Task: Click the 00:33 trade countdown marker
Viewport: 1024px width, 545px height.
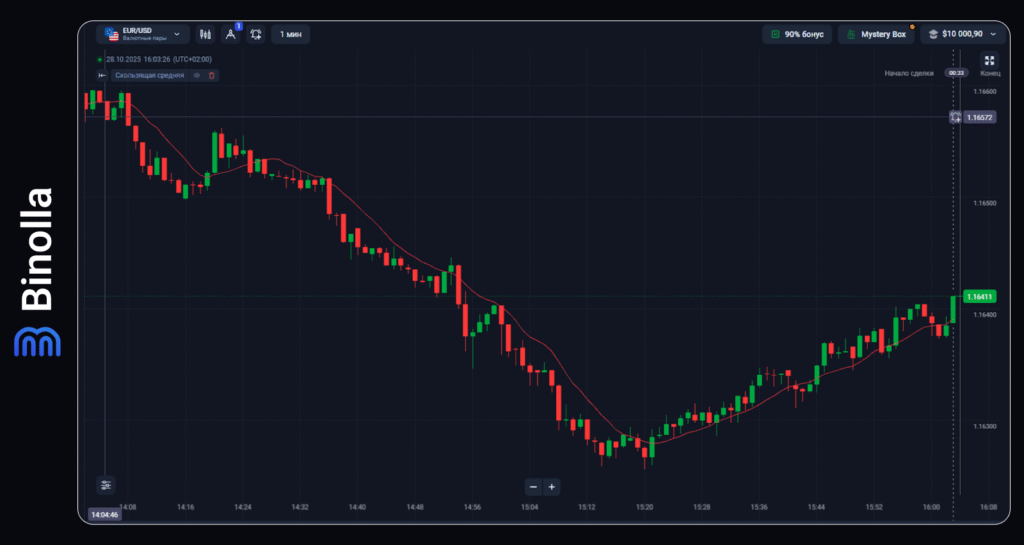Action: click(957, 73)
